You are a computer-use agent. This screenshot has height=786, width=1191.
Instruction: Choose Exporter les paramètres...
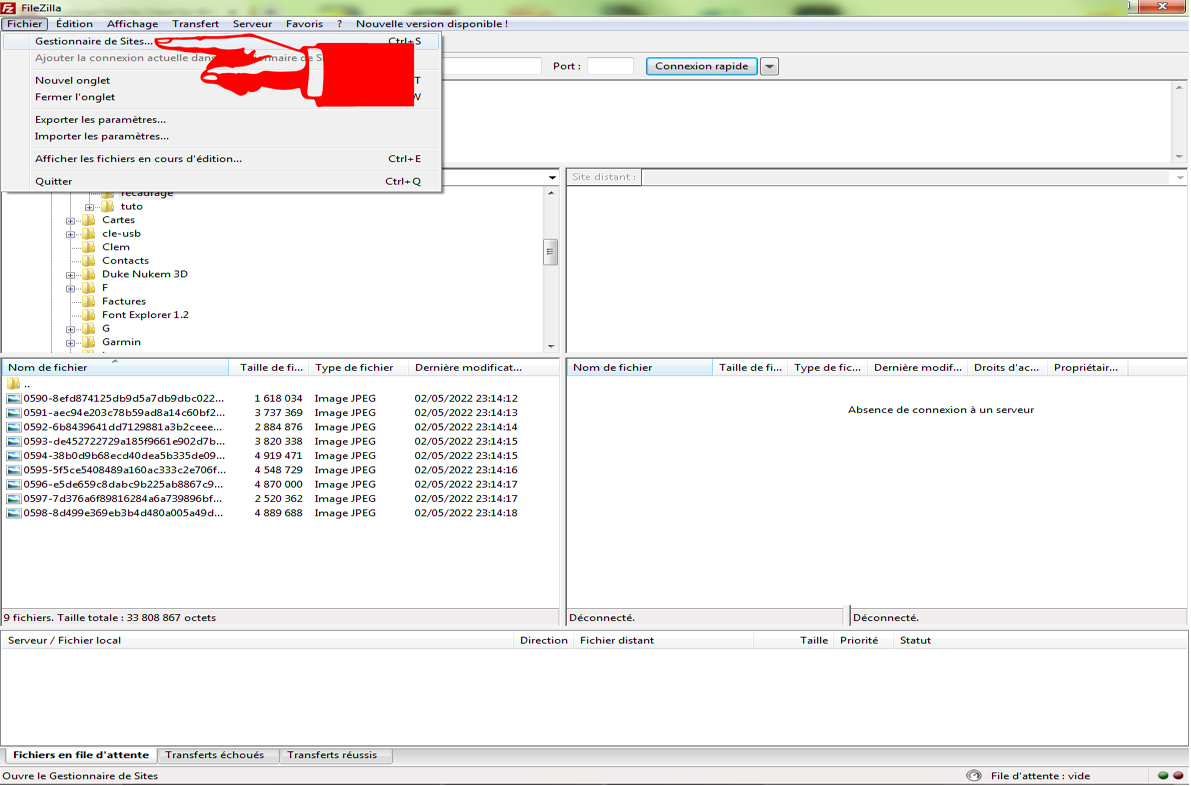(221, 119)
